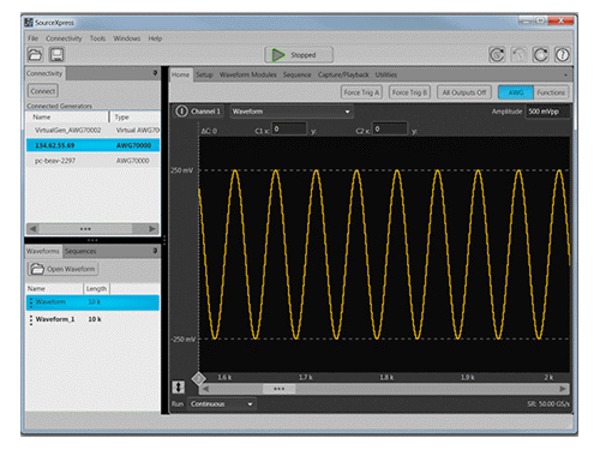Click the open file folder icon

[34, 55]
